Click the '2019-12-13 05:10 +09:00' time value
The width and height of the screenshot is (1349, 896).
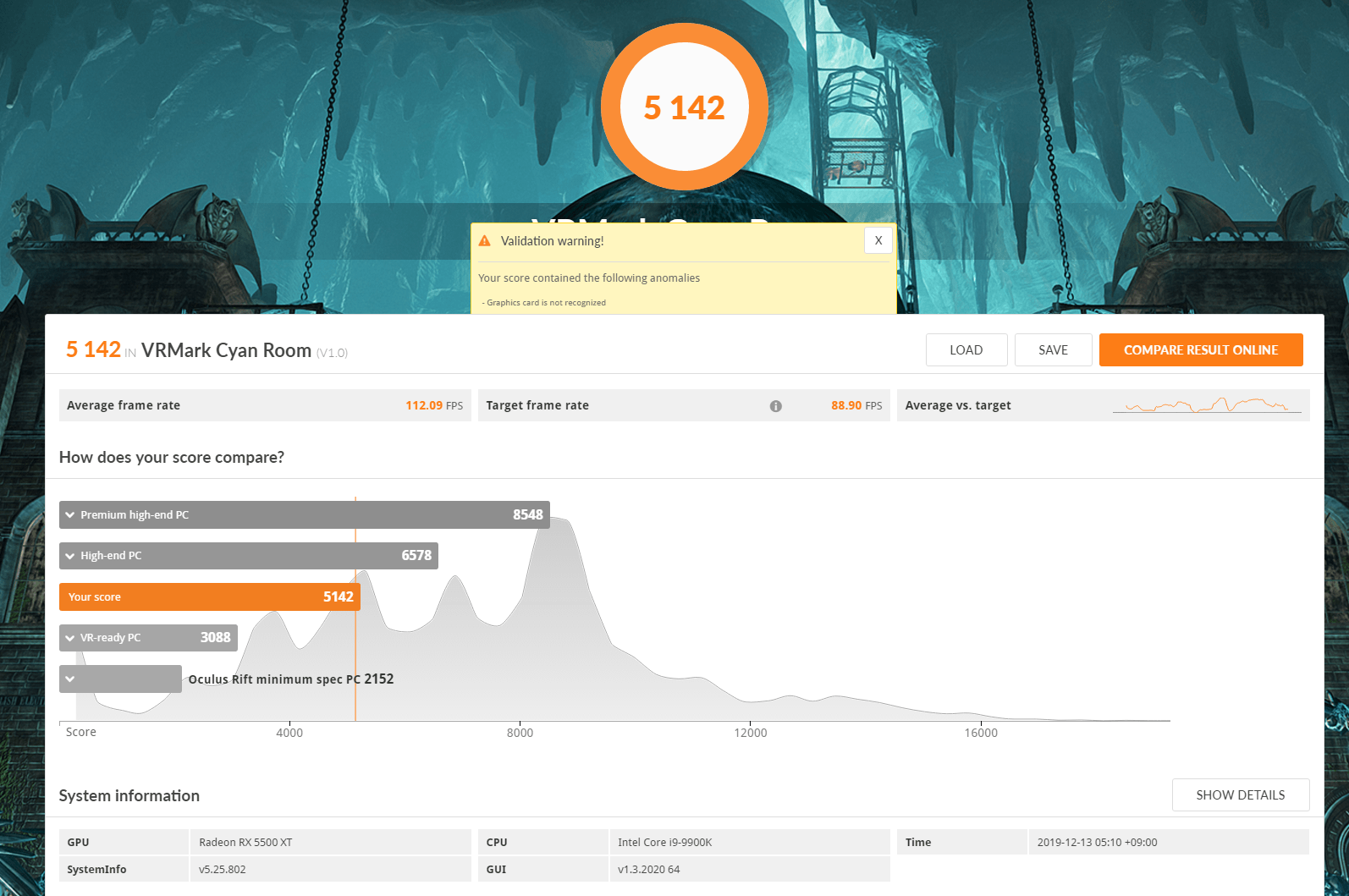click(x=1097, y=842)
